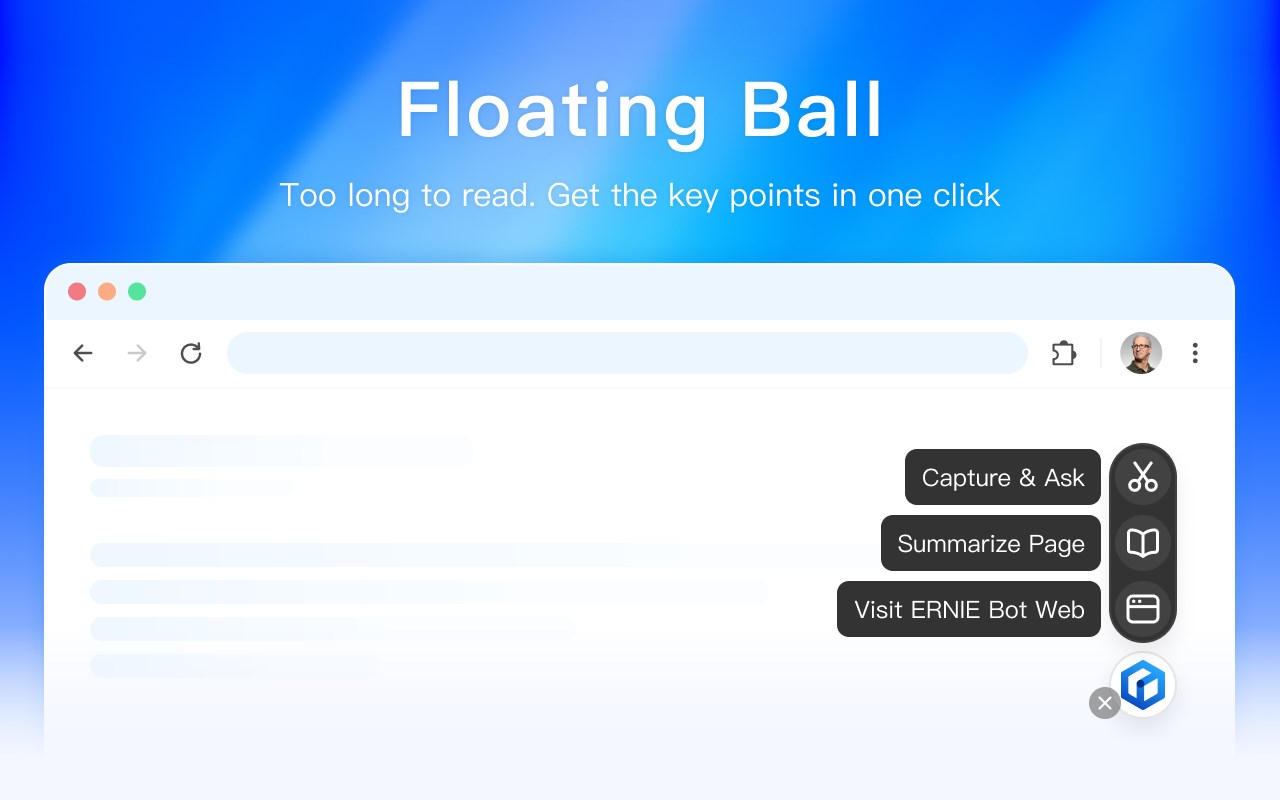1280x800 pixels.
Task: Go back with the left arrow
Action: point(83,353)
